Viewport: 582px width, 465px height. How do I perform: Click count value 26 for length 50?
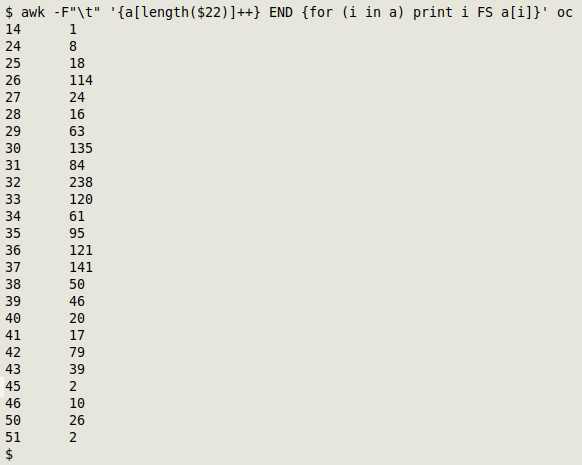[77, 420]
